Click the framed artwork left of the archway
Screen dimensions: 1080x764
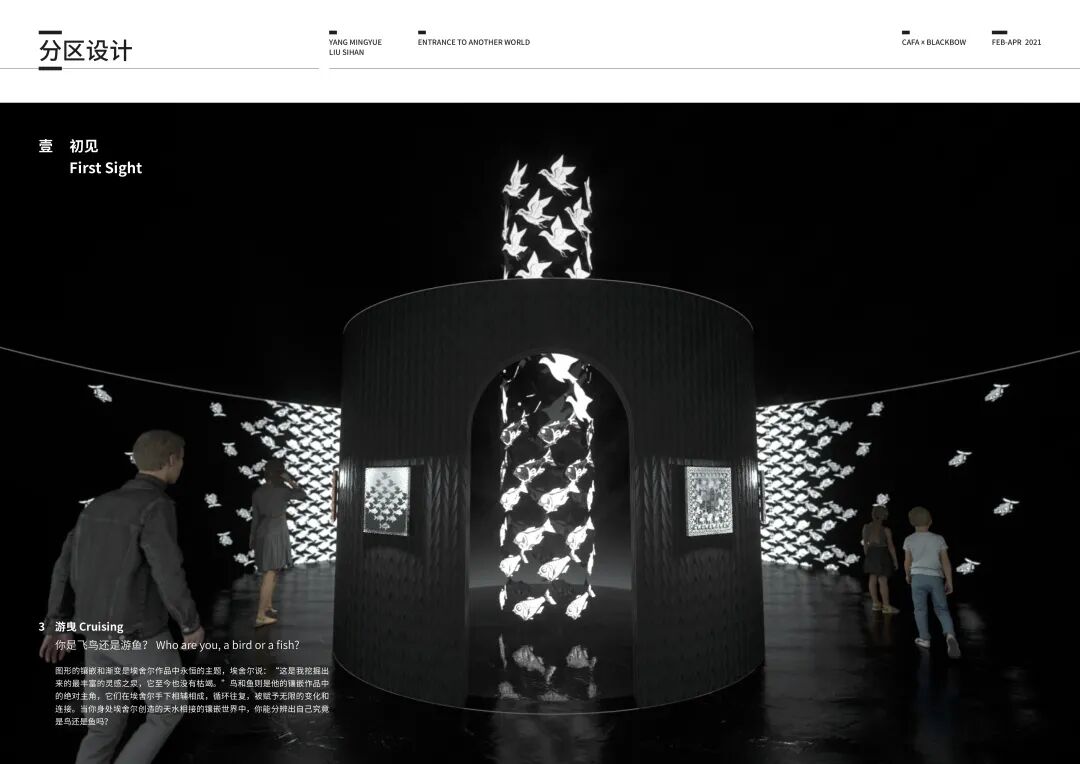386,501
